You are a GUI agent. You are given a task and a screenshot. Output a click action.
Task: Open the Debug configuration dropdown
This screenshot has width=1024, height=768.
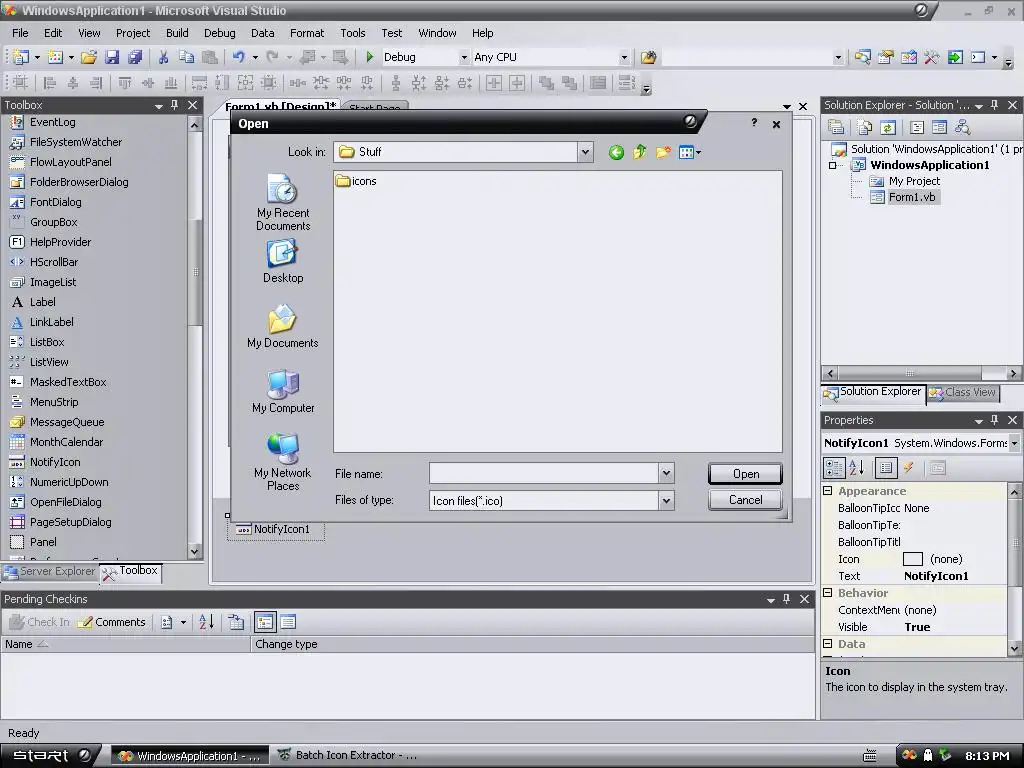[464, 57]
